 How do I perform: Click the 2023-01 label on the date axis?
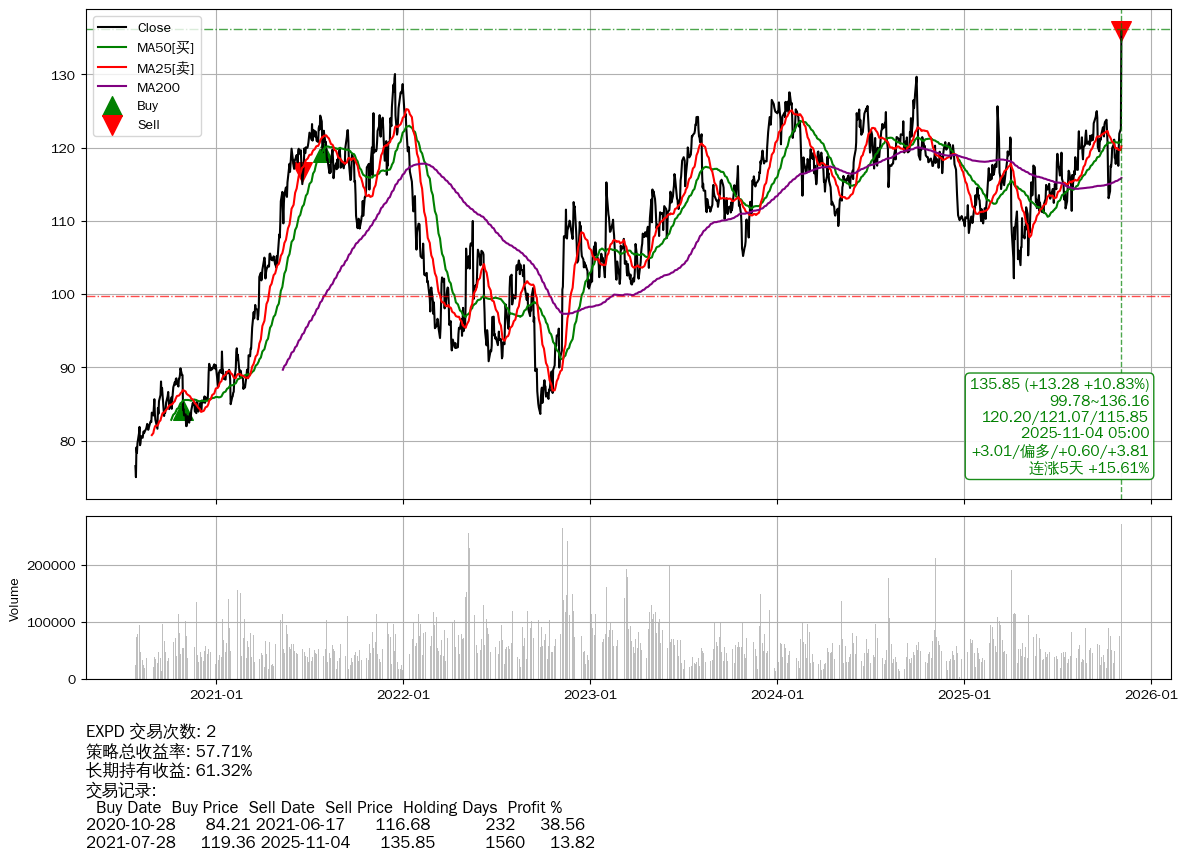[x=590, y=694]
